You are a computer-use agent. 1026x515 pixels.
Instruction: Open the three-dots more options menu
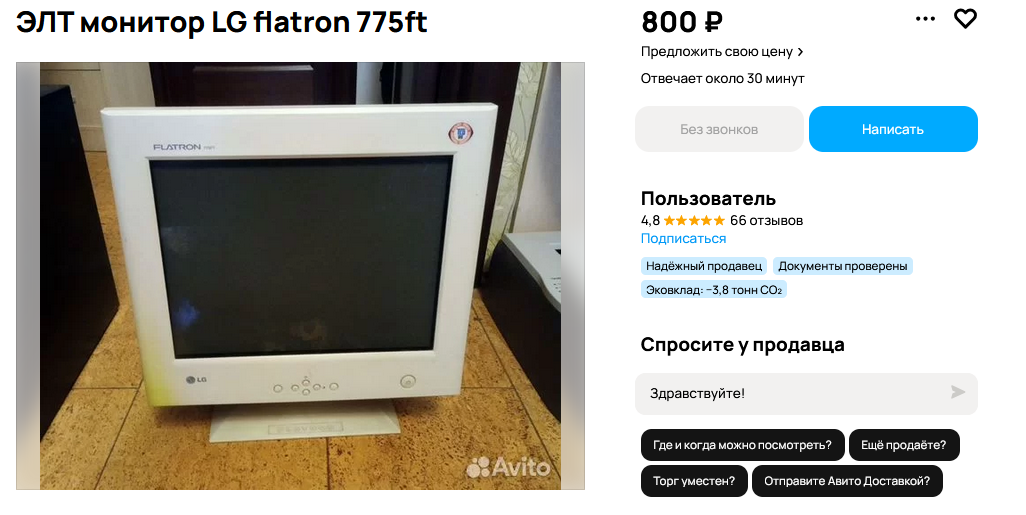click(x=925, y=19)
